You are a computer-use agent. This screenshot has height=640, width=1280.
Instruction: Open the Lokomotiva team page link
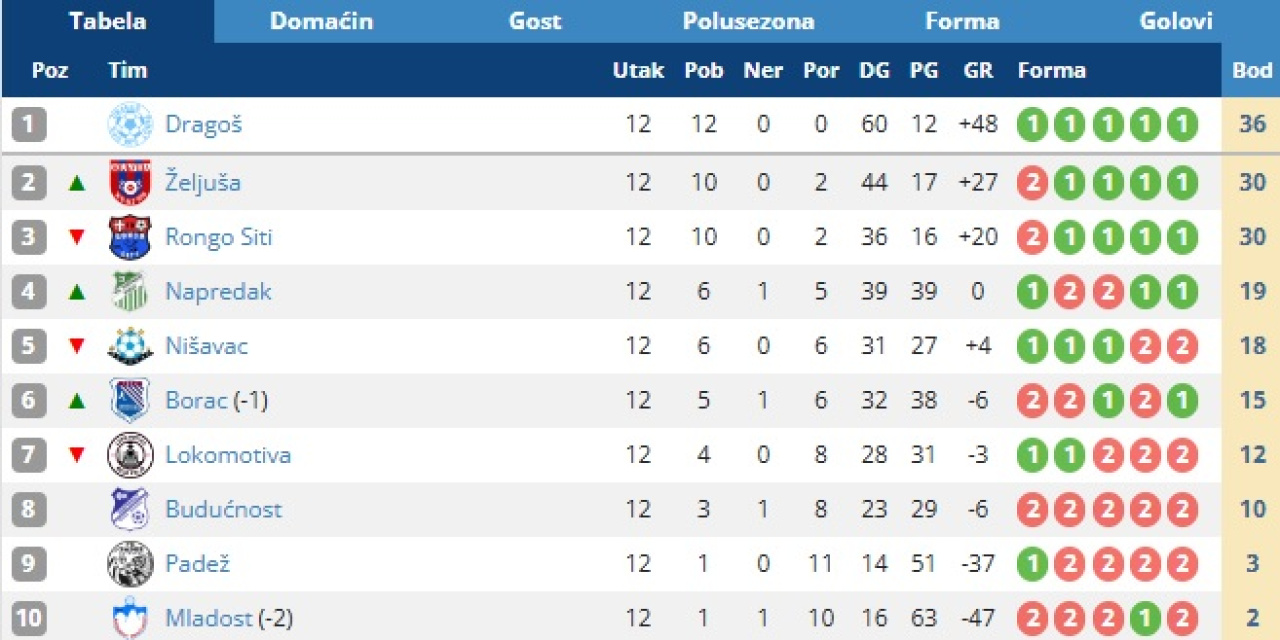(228, 455)
